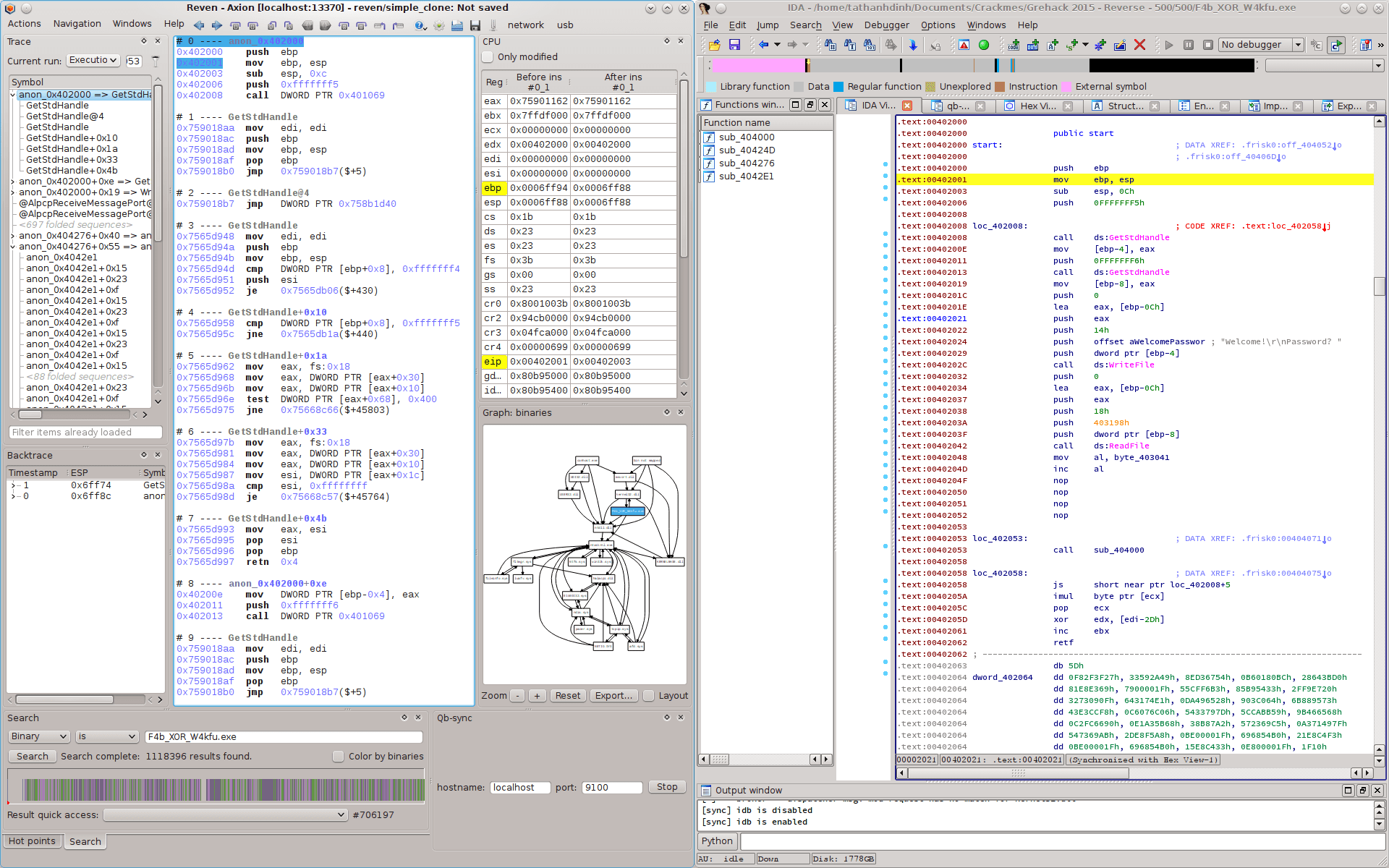Click the Search button in Reven's search panel

pos(32,756)
